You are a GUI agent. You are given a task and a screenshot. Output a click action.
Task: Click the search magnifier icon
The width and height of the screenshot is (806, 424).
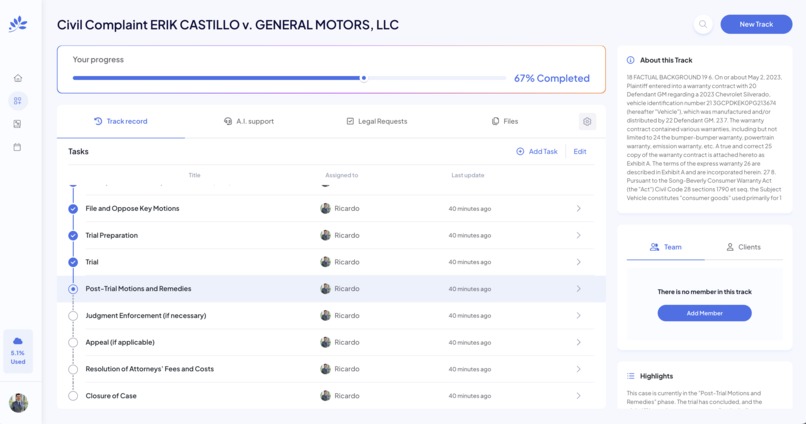click(x=703, y=24)
